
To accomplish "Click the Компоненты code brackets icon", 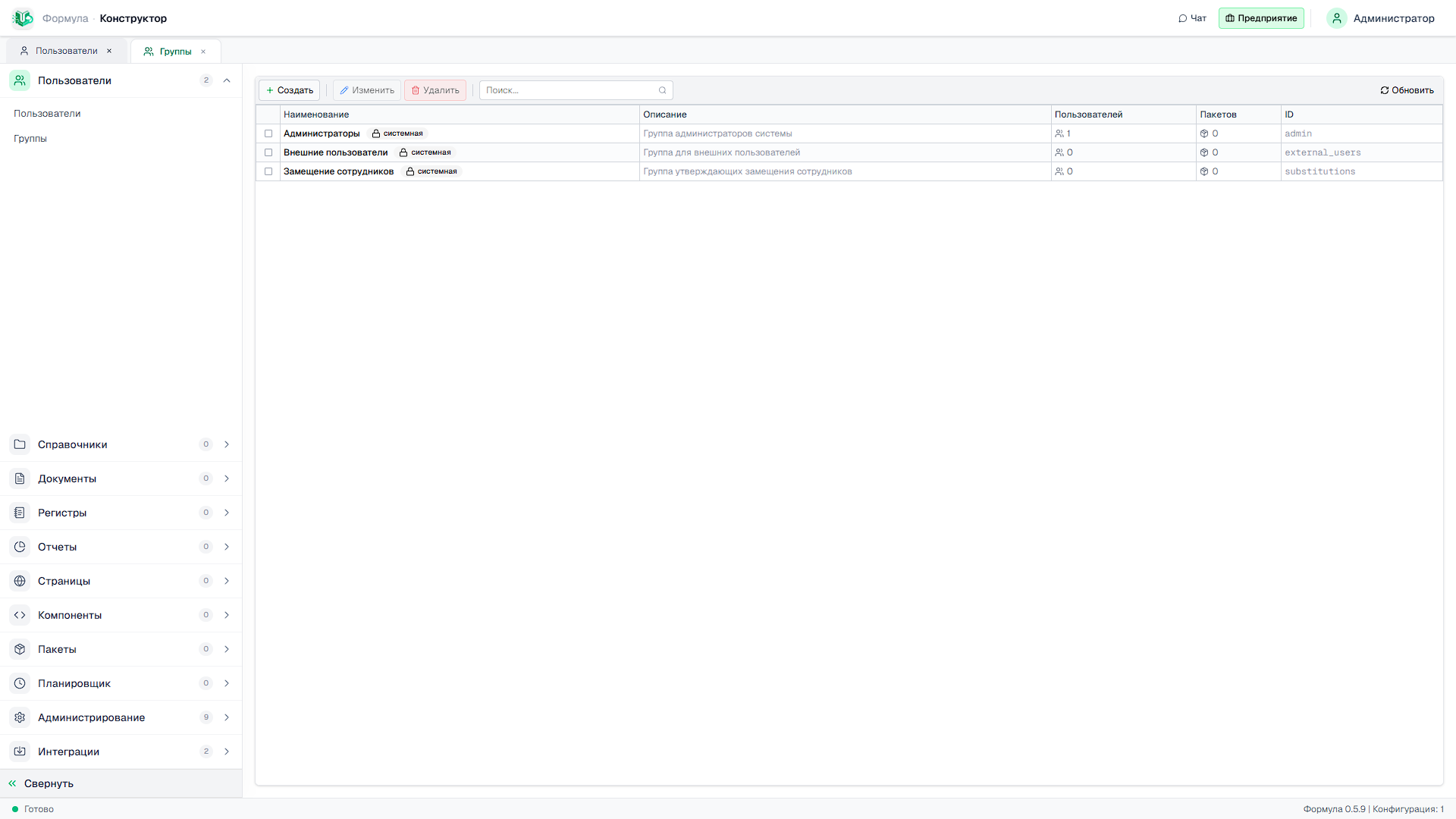I will [20, 615].
